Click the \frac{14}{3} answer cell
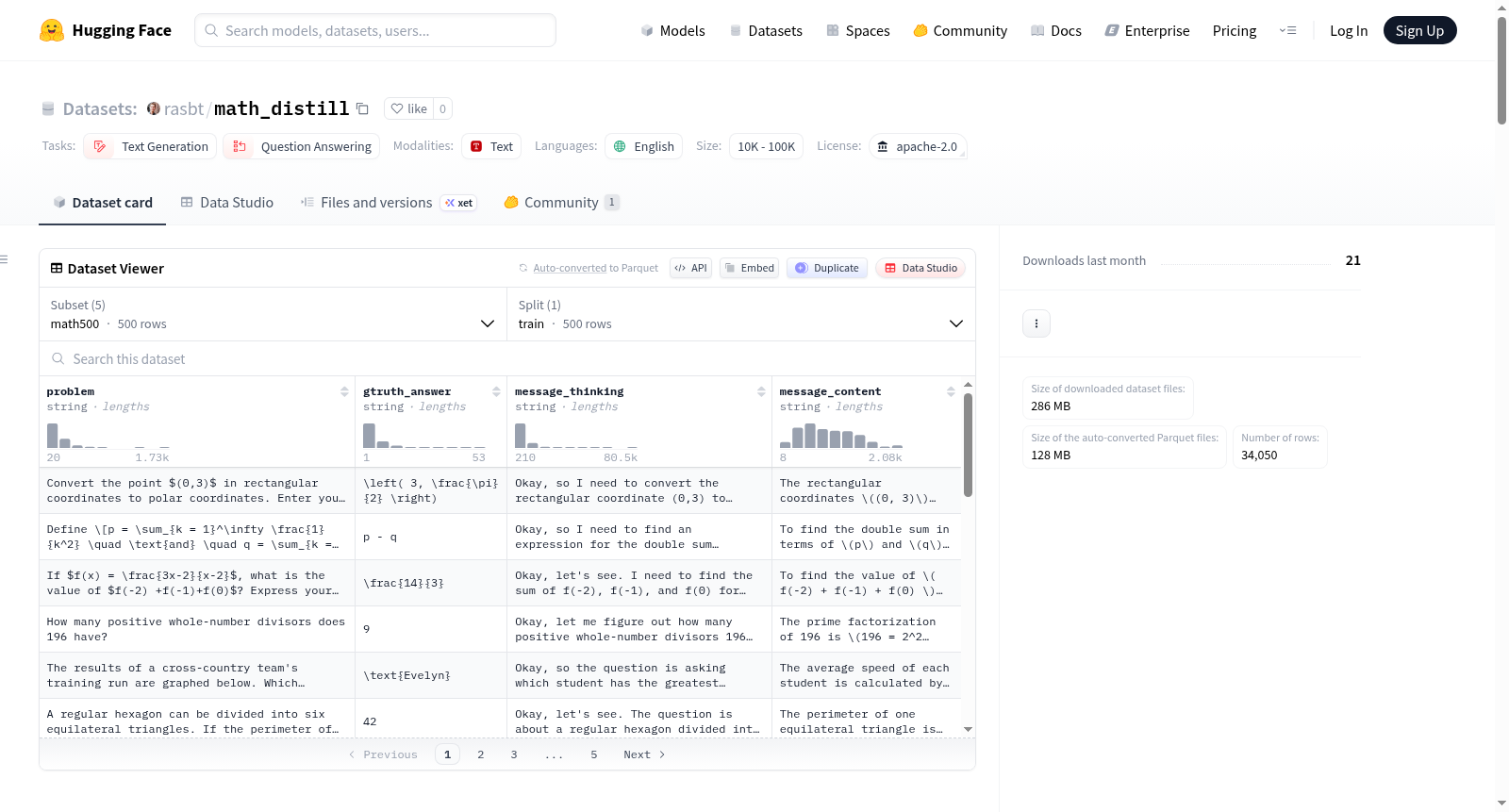 [x=431, y=583]
